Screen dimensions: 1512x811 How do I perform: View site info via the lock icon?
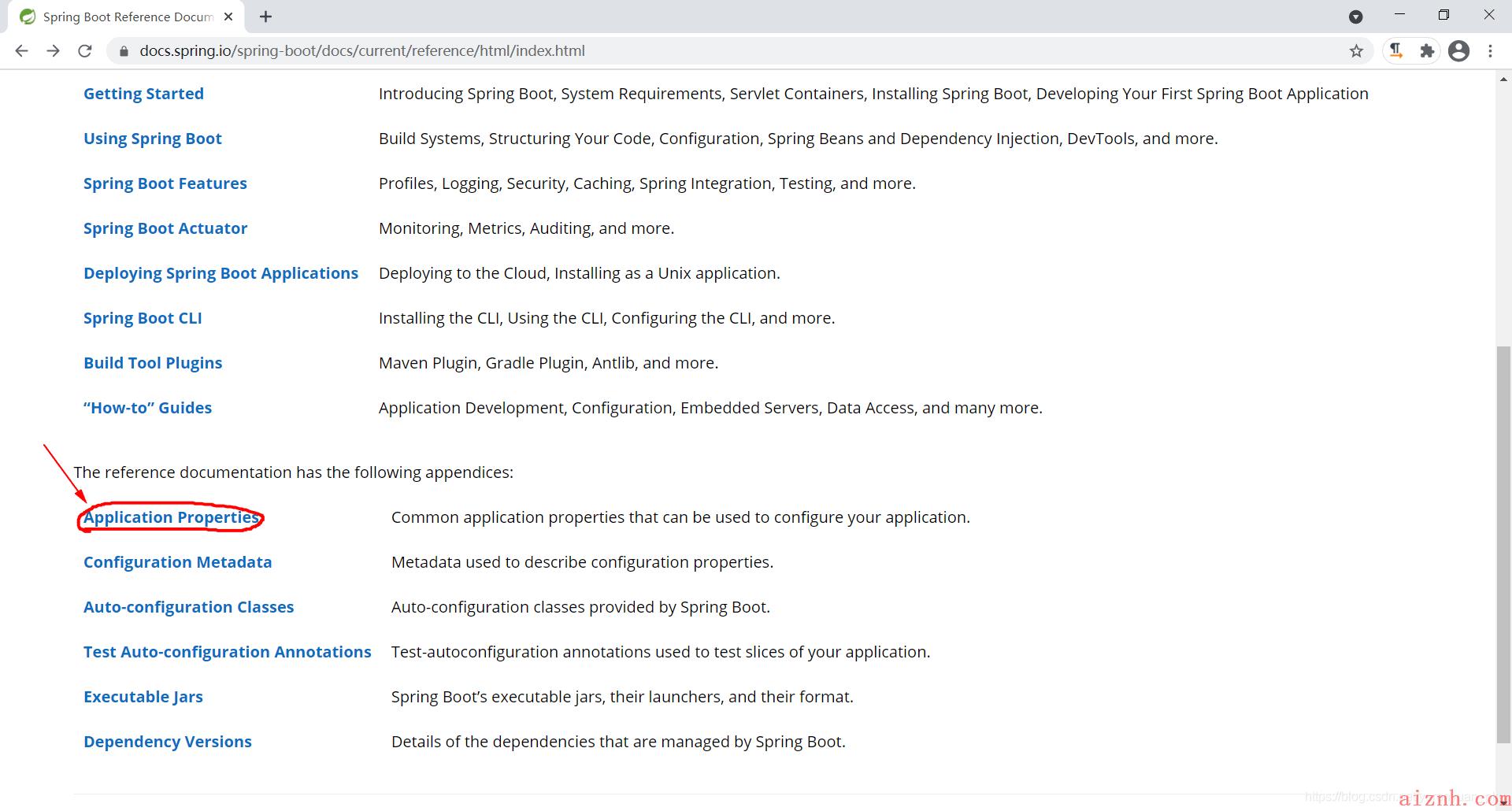[123, 51]
